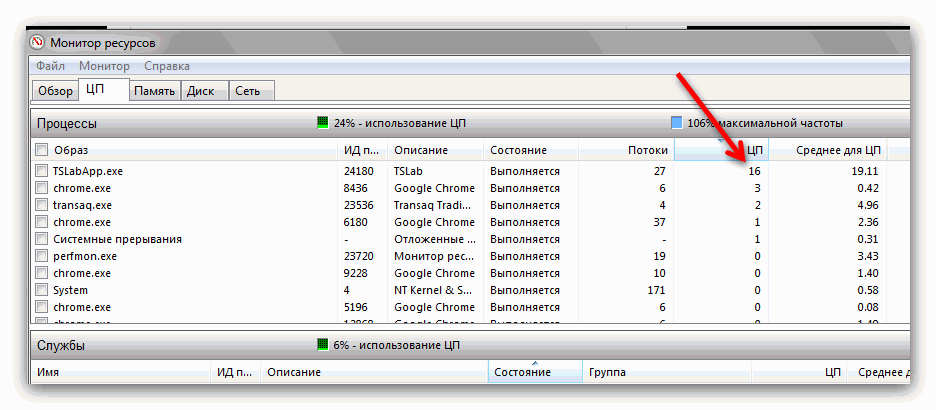Click the green CPU usage indicator in Процессы
Viewport: 936px width, 410px height.
(x=323, y=123)
